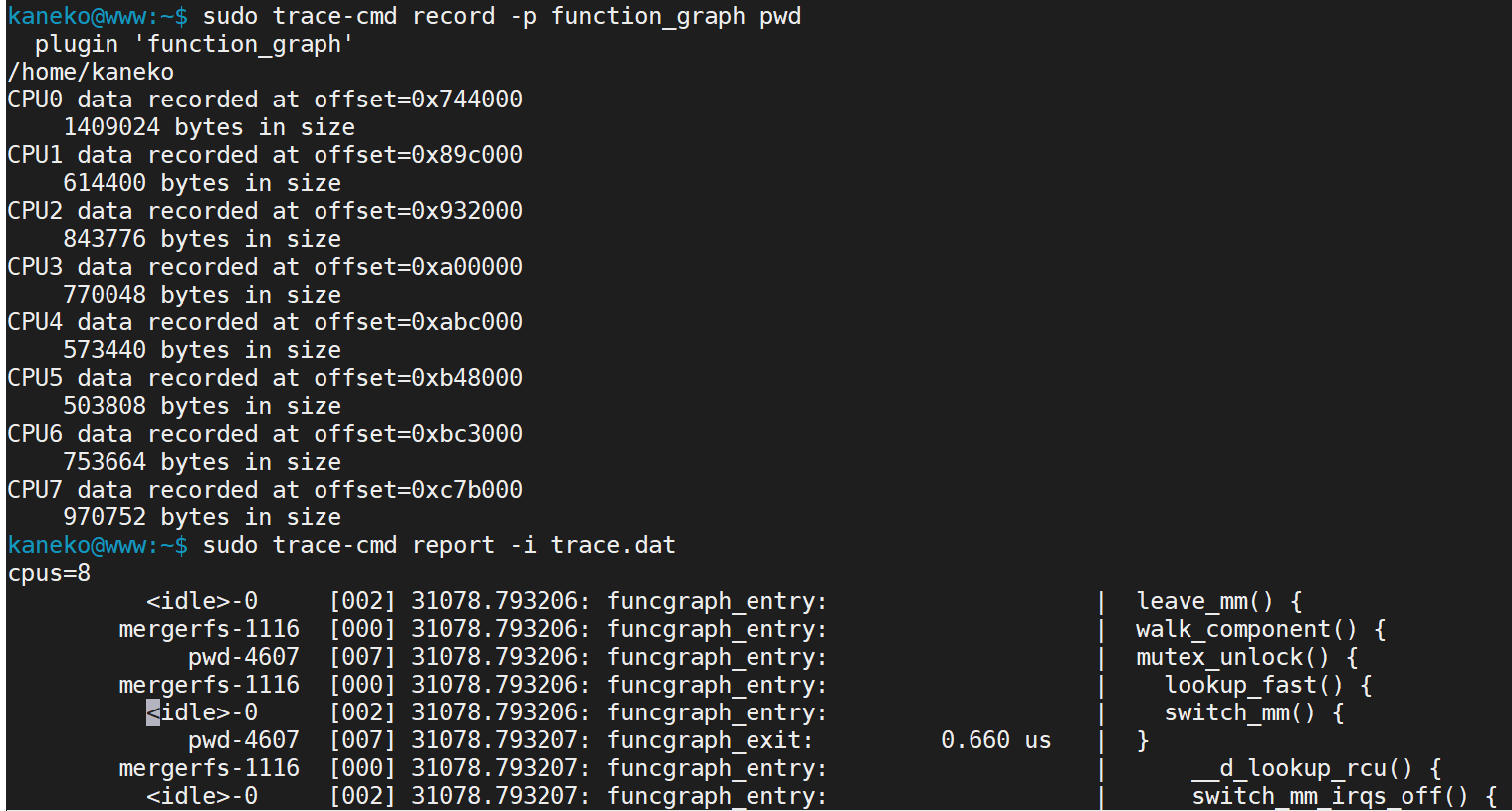The image size is (1512, 811).
Task: Click the 503808 bytes in size line
Action: click(202, 406)
